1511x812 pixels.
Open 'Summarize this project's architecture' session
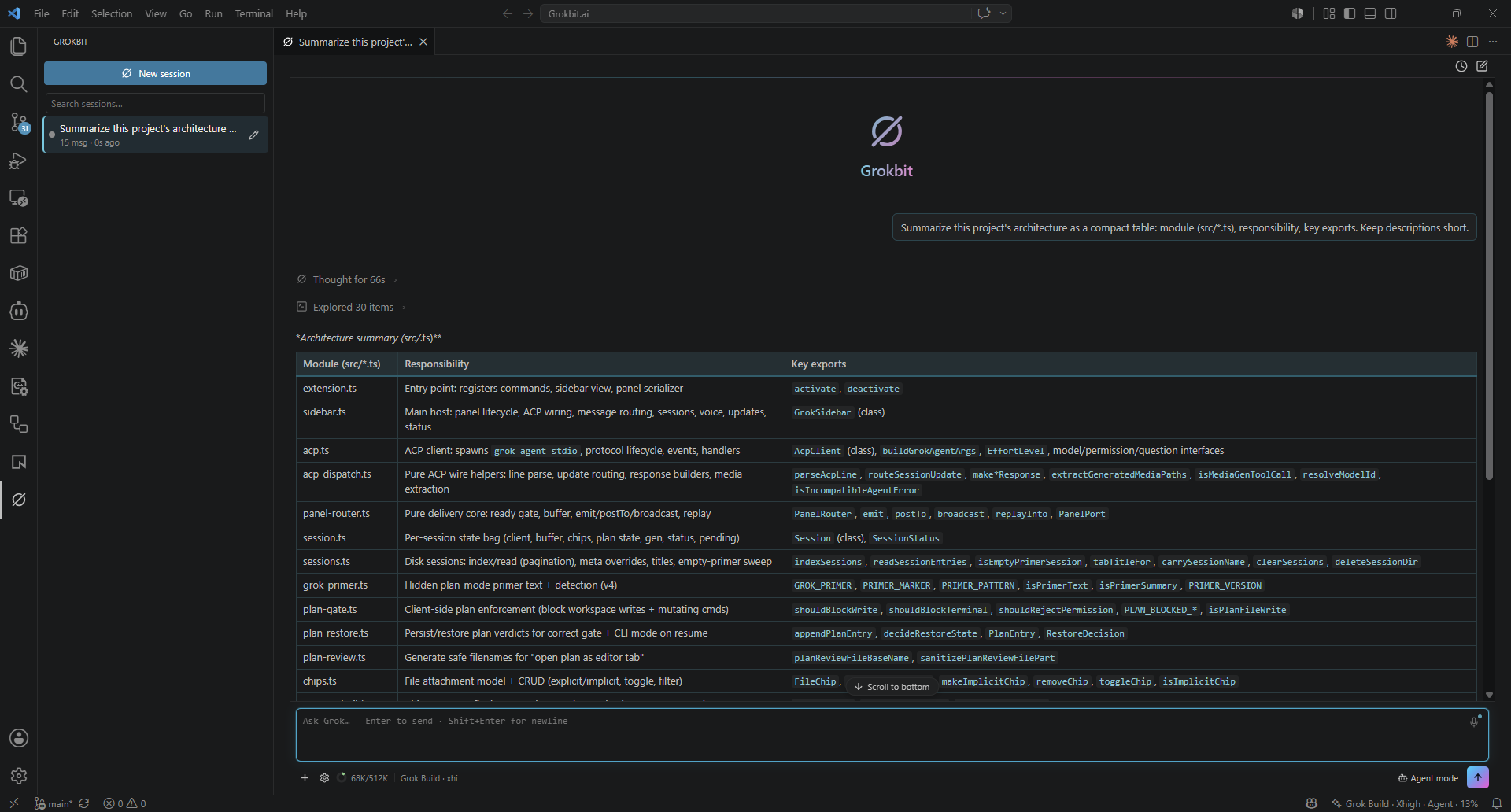(155, 135)
